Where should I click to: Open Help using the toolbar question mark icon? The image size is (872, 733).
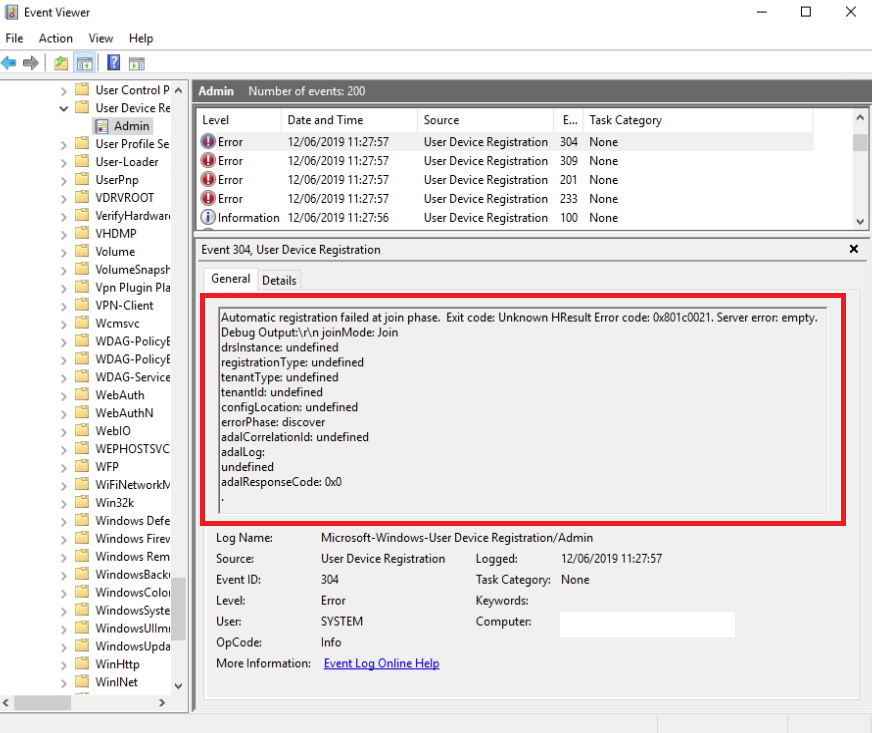click(112, 61)
